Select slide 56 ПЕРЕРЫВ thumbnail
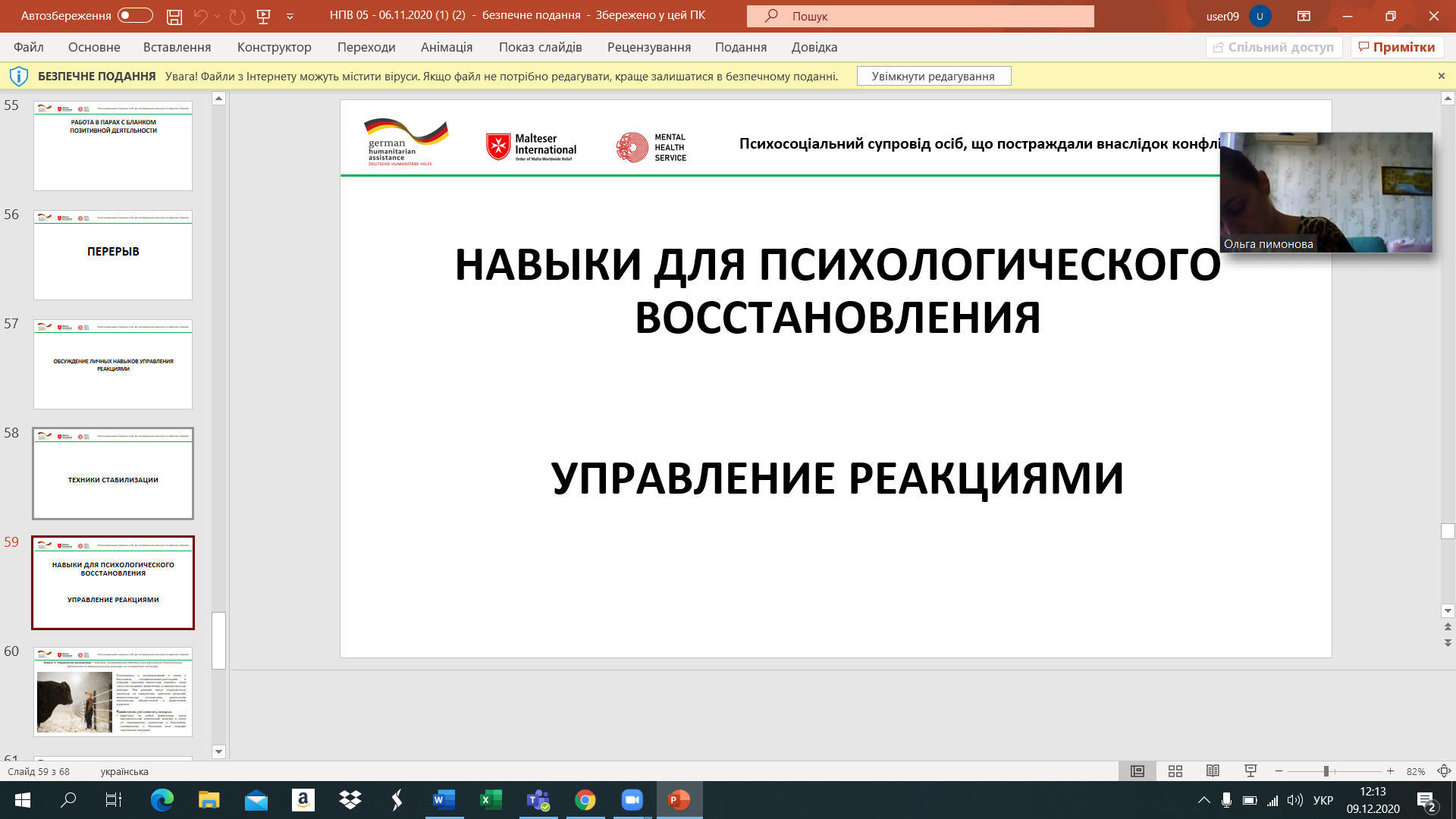Image resolution: width=1456 pixels, height=819 pixels. point(113,255)
